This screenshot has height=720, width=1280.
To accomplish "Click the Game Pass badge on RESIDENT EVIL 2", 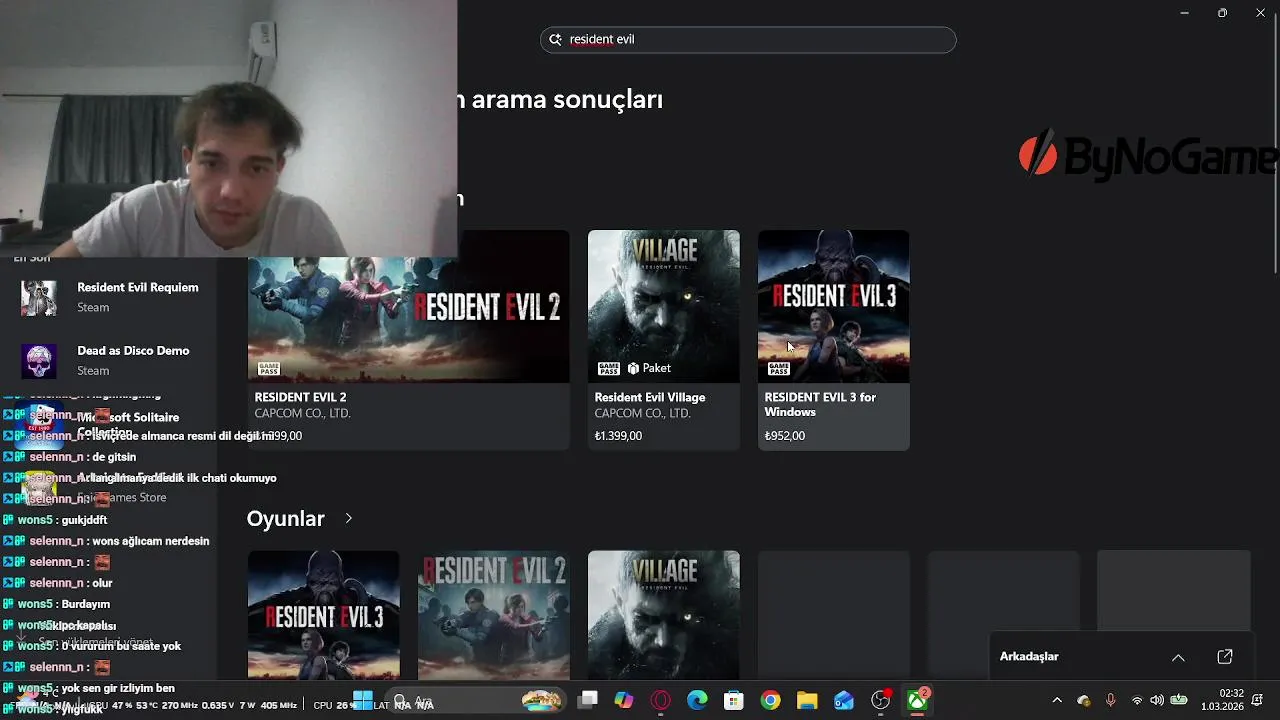I will pyautogui.click(x=269, y=368).
